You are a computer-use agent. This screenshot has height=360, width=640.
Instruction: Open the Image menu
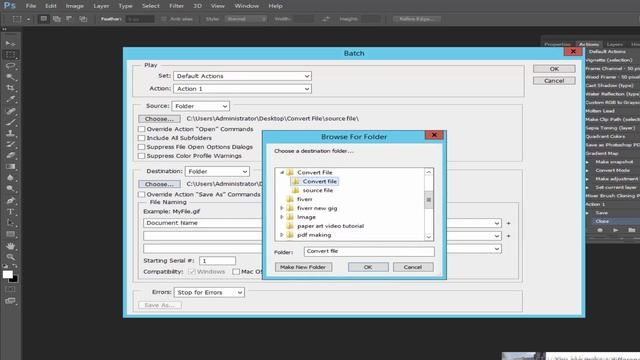[74, 6]
